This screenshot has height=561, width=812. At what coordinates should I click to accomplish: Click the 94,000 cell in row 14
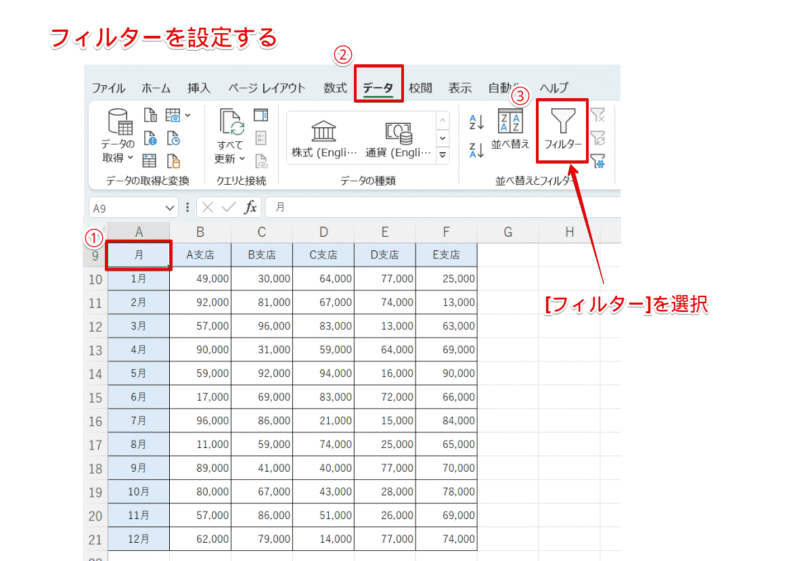coord(324,373)
